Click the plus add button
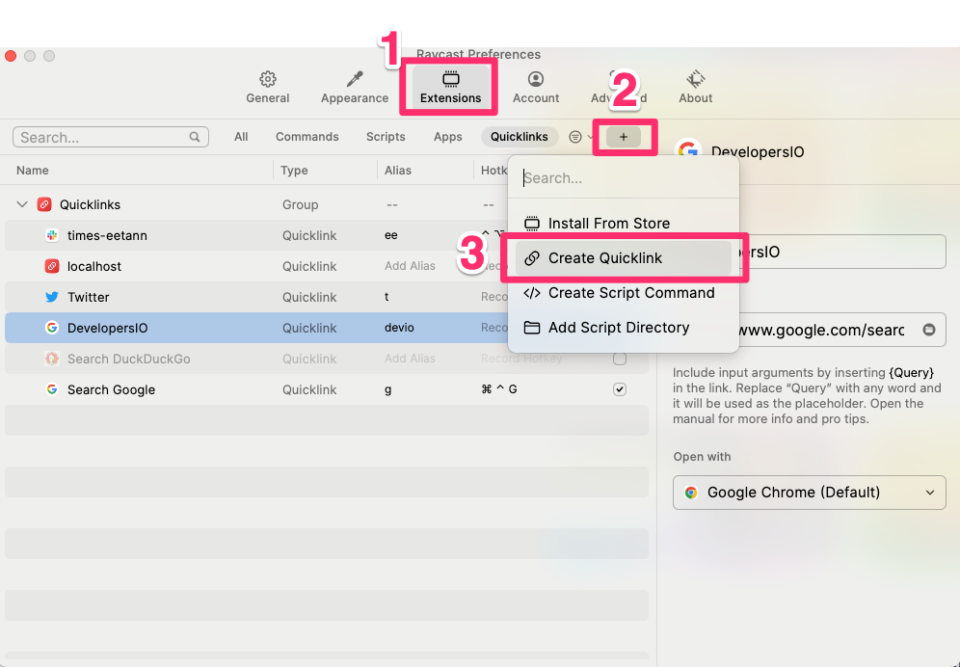This screenshot has width=960, height=667. coord(623,137)
